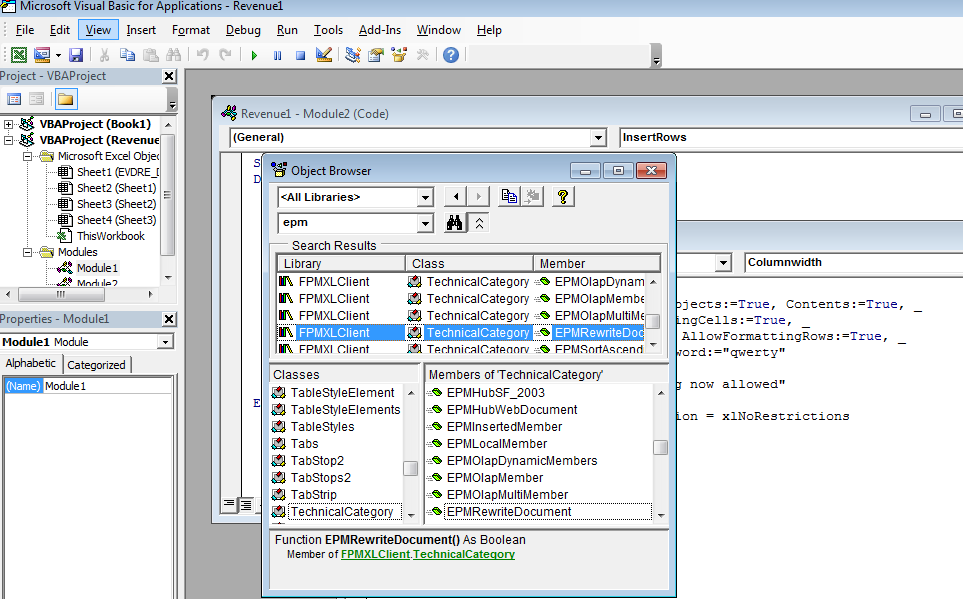Image resolution: width=963 pixels, height=599 pixels.
Task: Open the All Libraries dropdown
Action: pyautogui.click(x=425, y=197)
